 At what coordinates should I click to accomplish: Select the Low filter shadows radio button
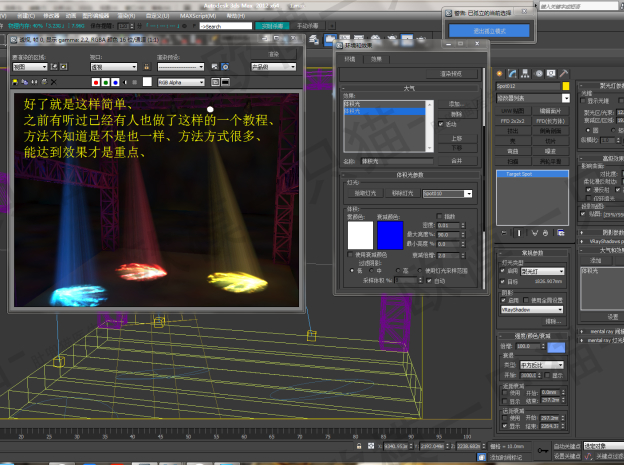351,271
